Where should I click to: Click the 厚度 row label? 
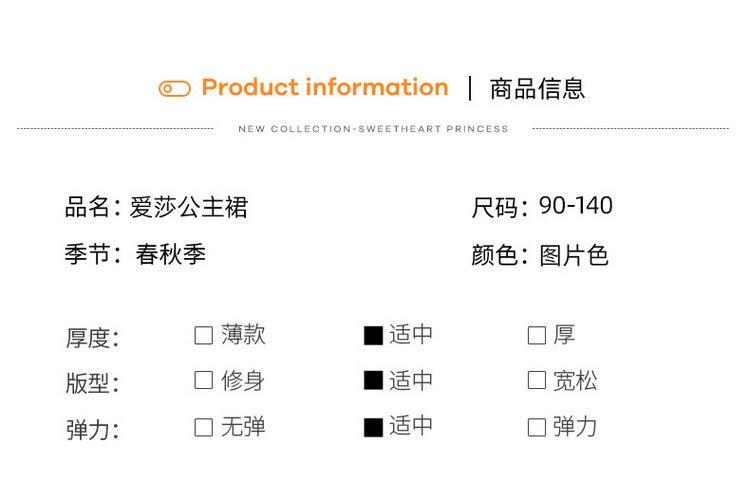92,338
